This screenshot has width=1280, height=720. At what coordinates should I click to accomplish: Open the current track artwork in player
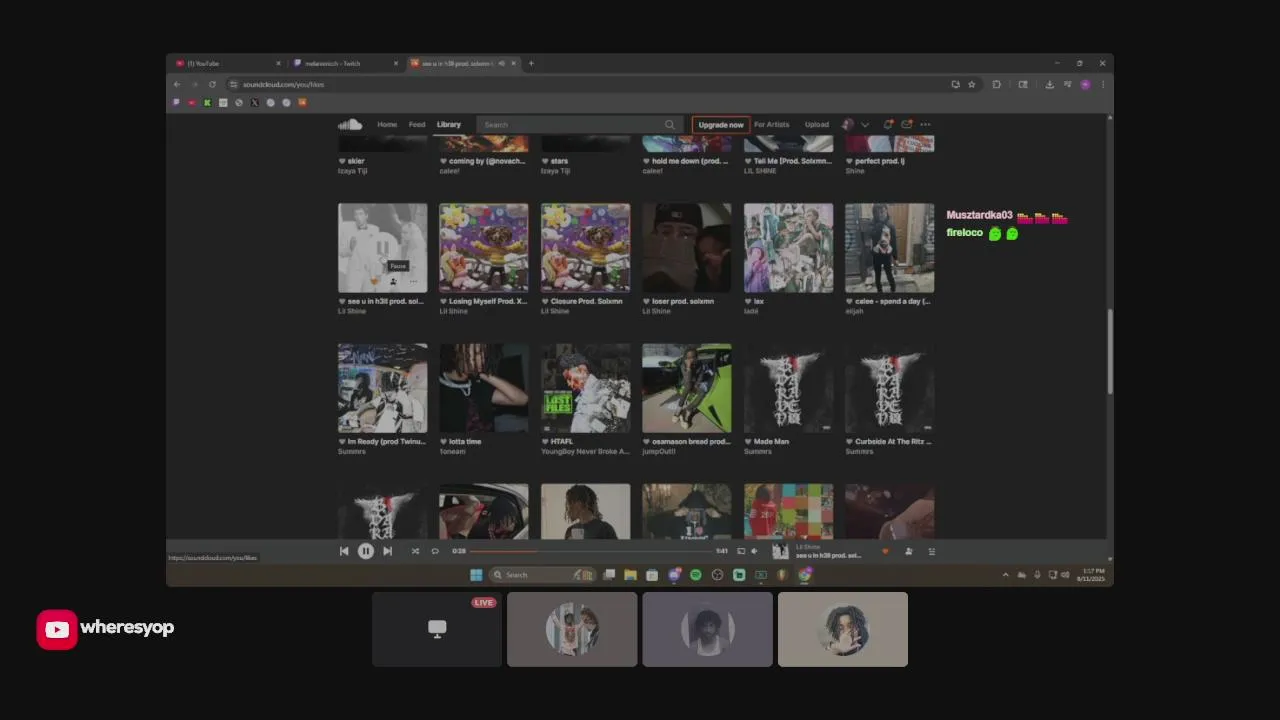(780, 551)
